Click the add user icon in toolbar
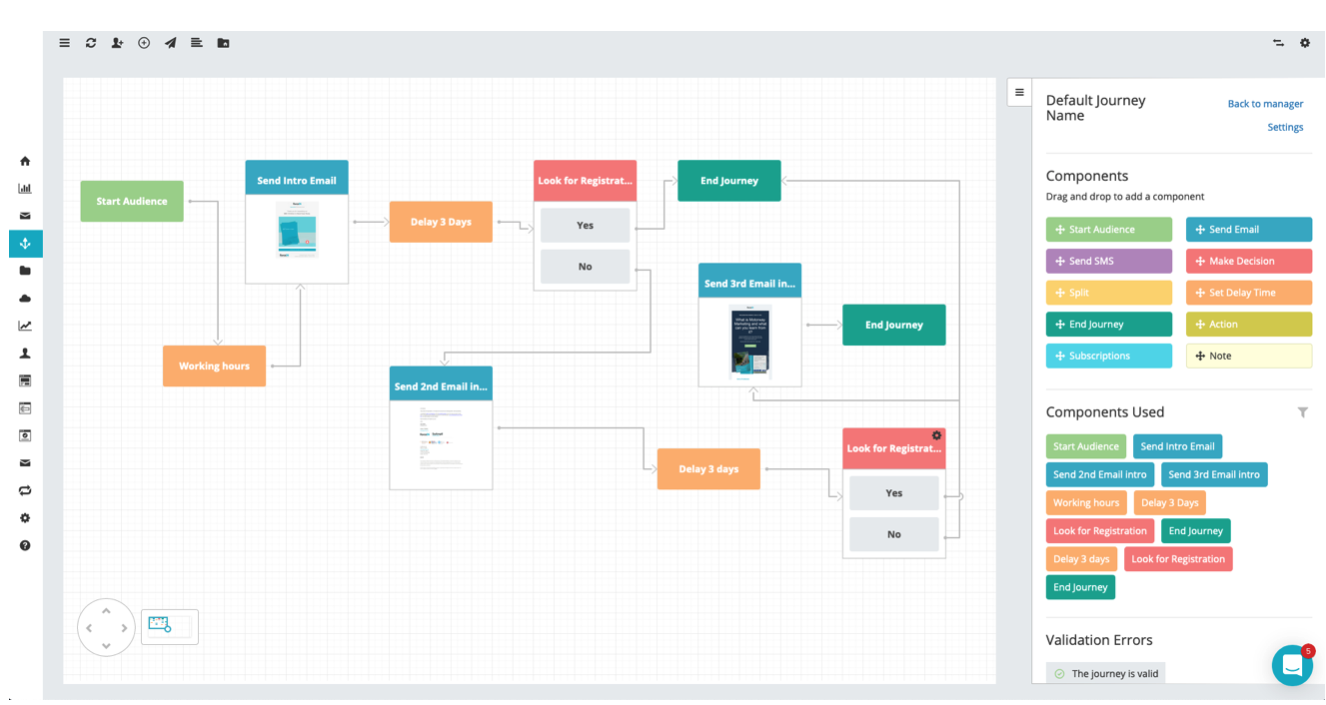Screen dimensions: 1326x705 point(117,43)
